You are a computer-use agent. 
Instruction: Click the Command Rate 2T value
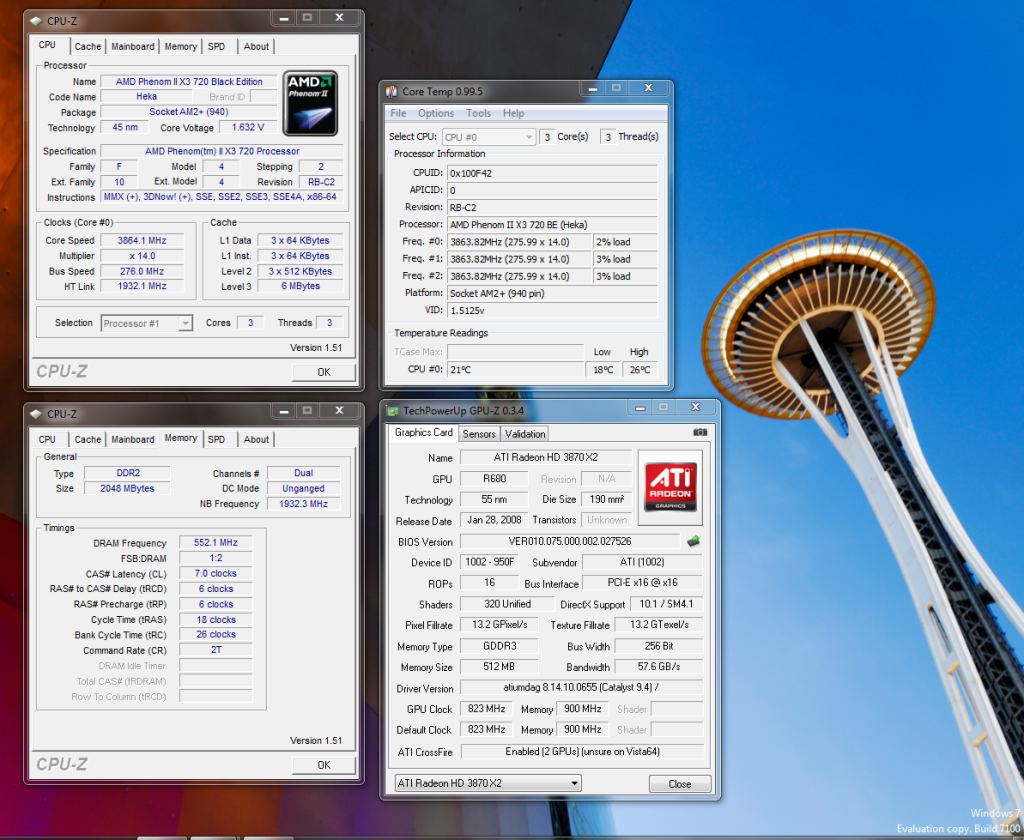[x=216, y=650]
